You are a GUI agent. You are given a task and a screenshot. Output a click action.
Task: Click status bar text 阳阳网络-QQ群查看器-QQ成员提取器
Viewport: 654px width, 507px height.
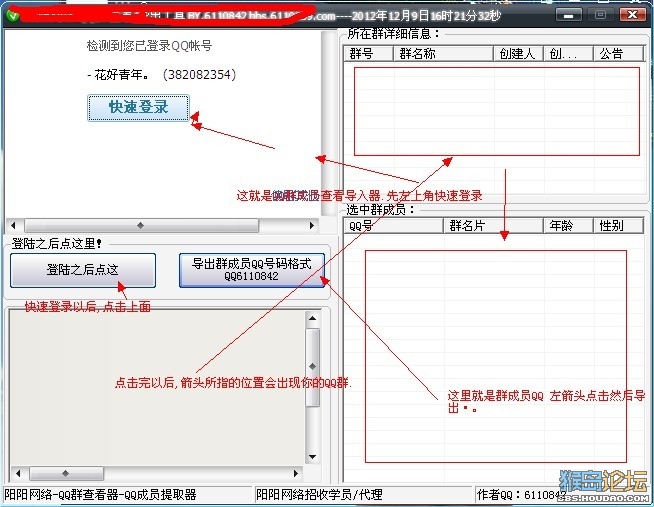[x=101, y=495]
